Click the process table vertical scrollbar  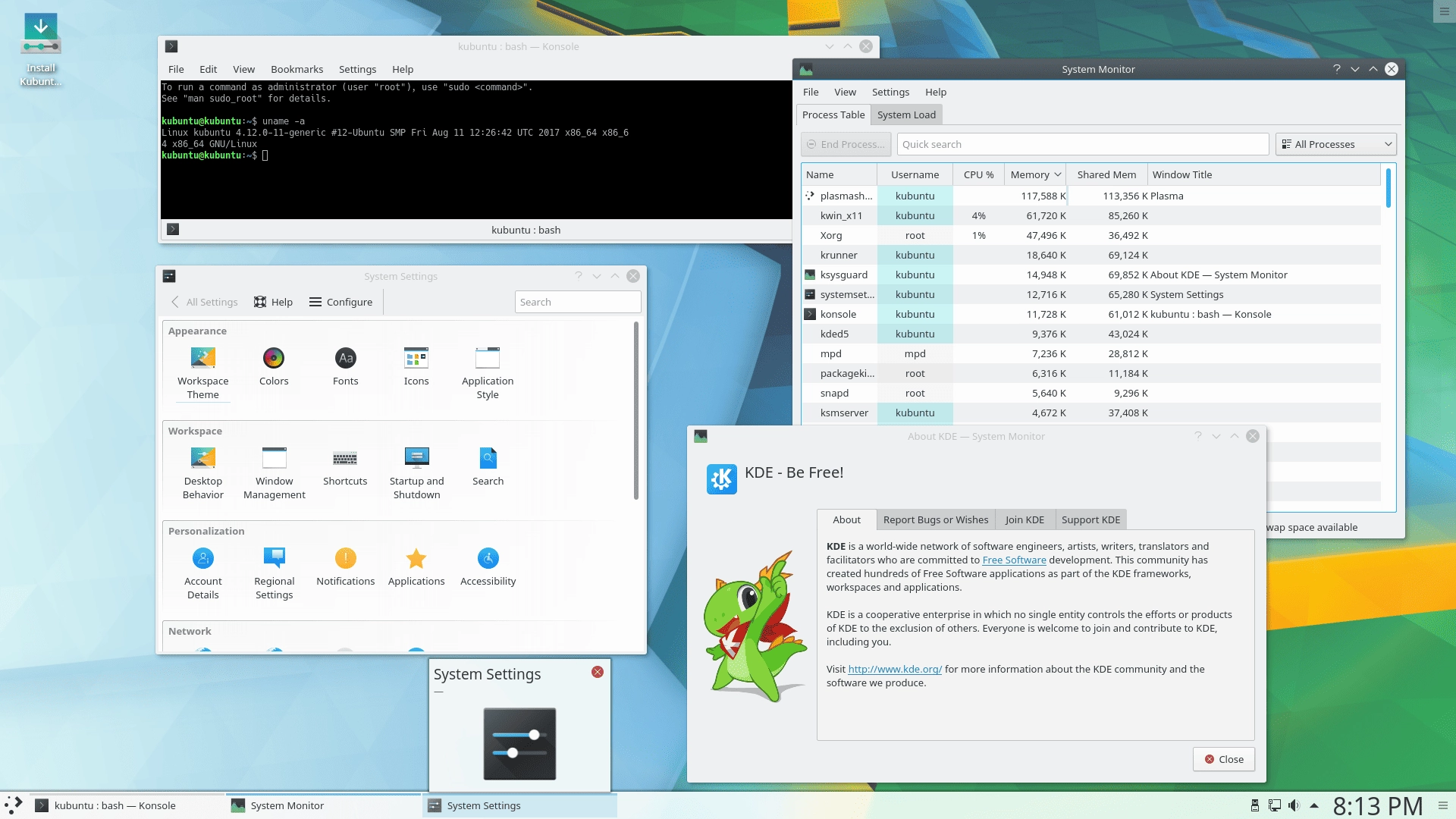(x=1388, y=187)
